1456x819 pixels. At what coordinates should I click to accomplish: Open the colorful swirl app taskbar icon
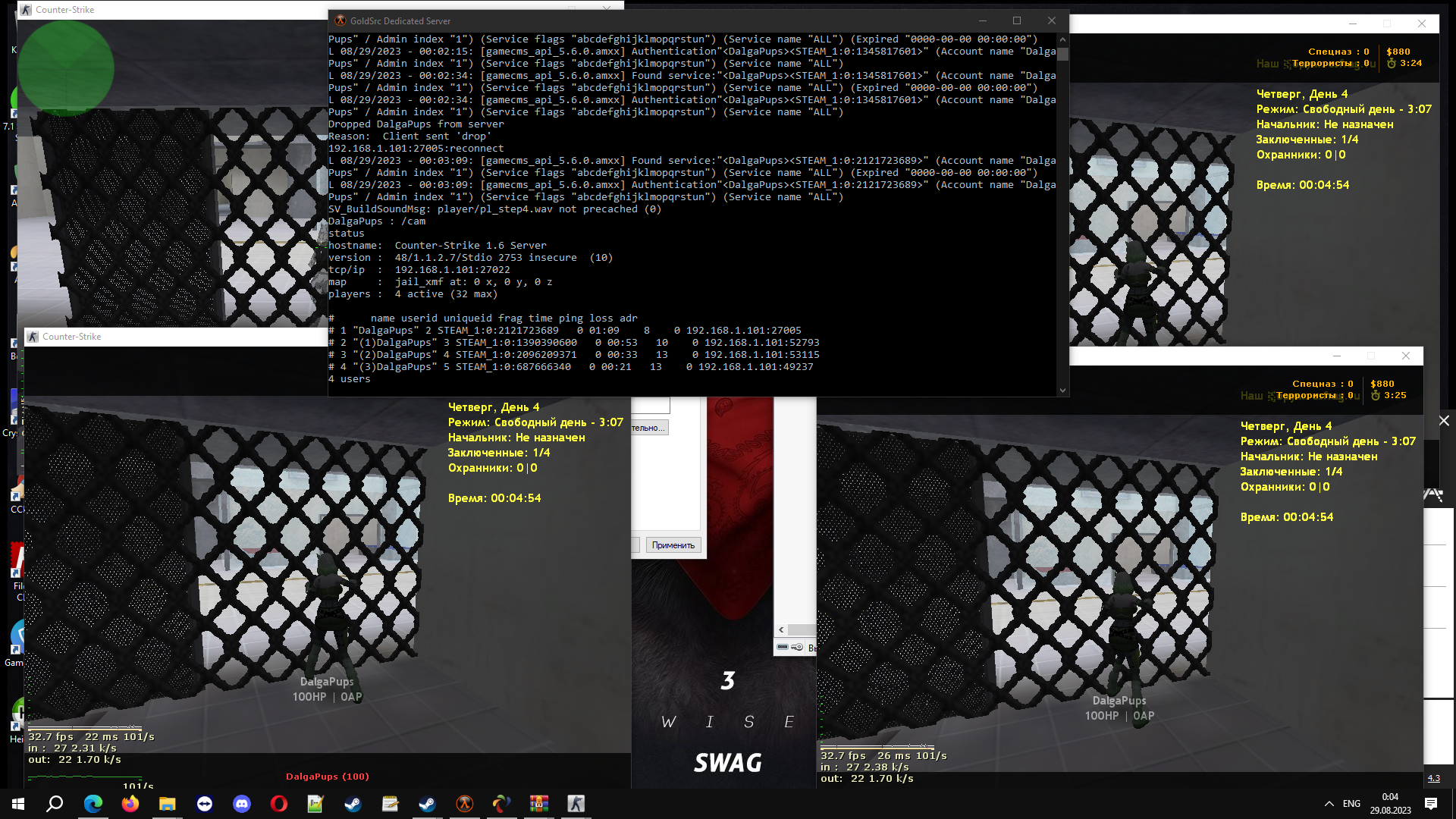(x=501, y=804)
